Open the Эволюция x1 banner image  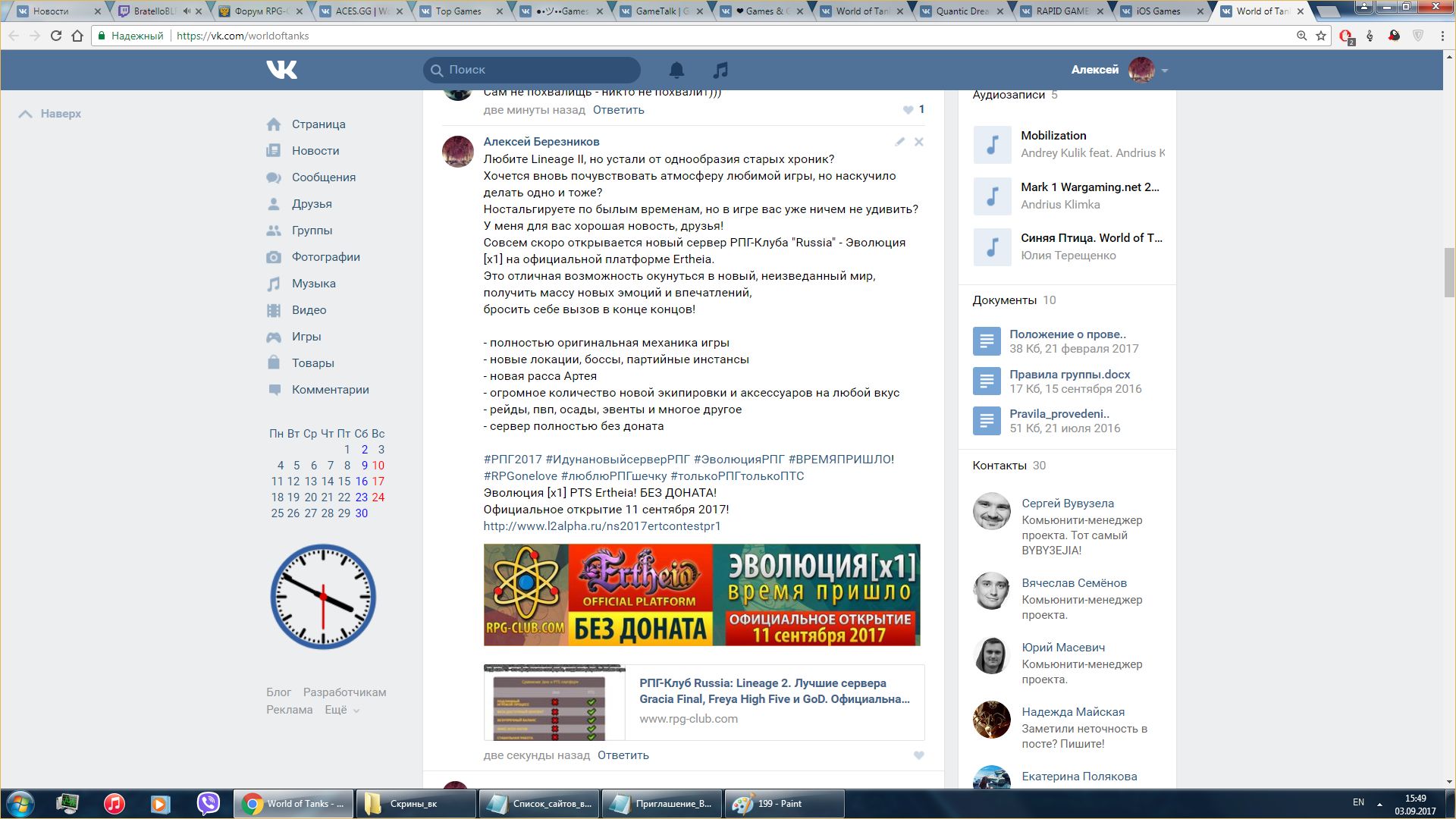tap(701, 595)
